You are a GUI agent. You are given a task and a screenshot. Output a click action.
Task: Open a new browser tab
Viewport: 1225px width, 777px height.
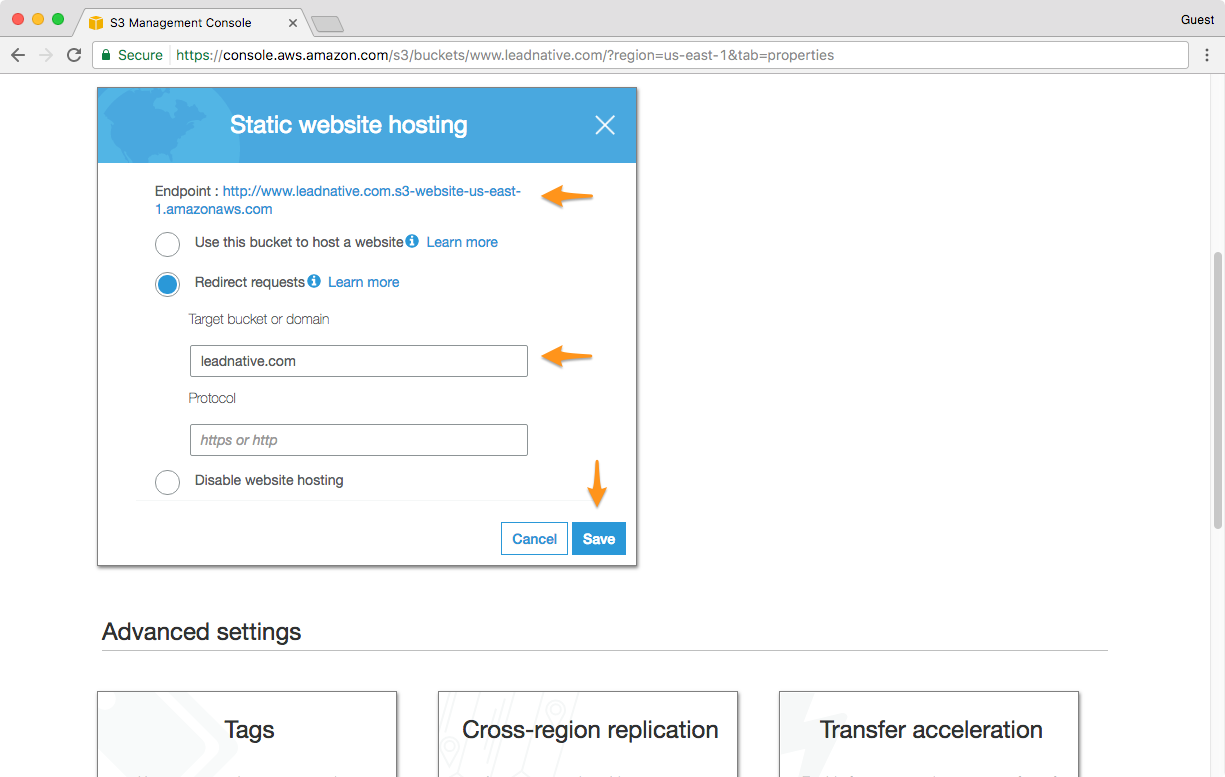click(x=327, y=23)
